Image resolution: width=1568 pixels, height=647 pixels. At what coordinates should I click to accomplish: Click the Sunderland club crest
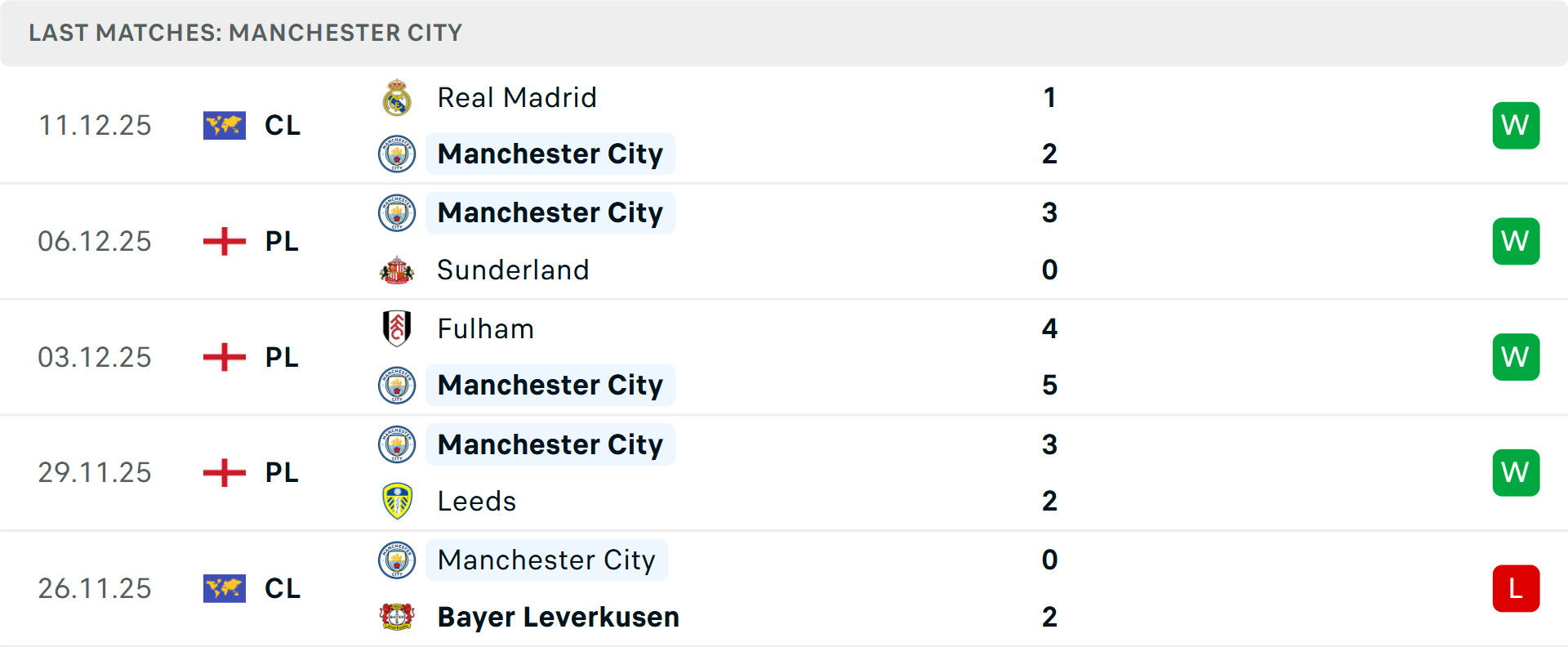click(397, 270)
